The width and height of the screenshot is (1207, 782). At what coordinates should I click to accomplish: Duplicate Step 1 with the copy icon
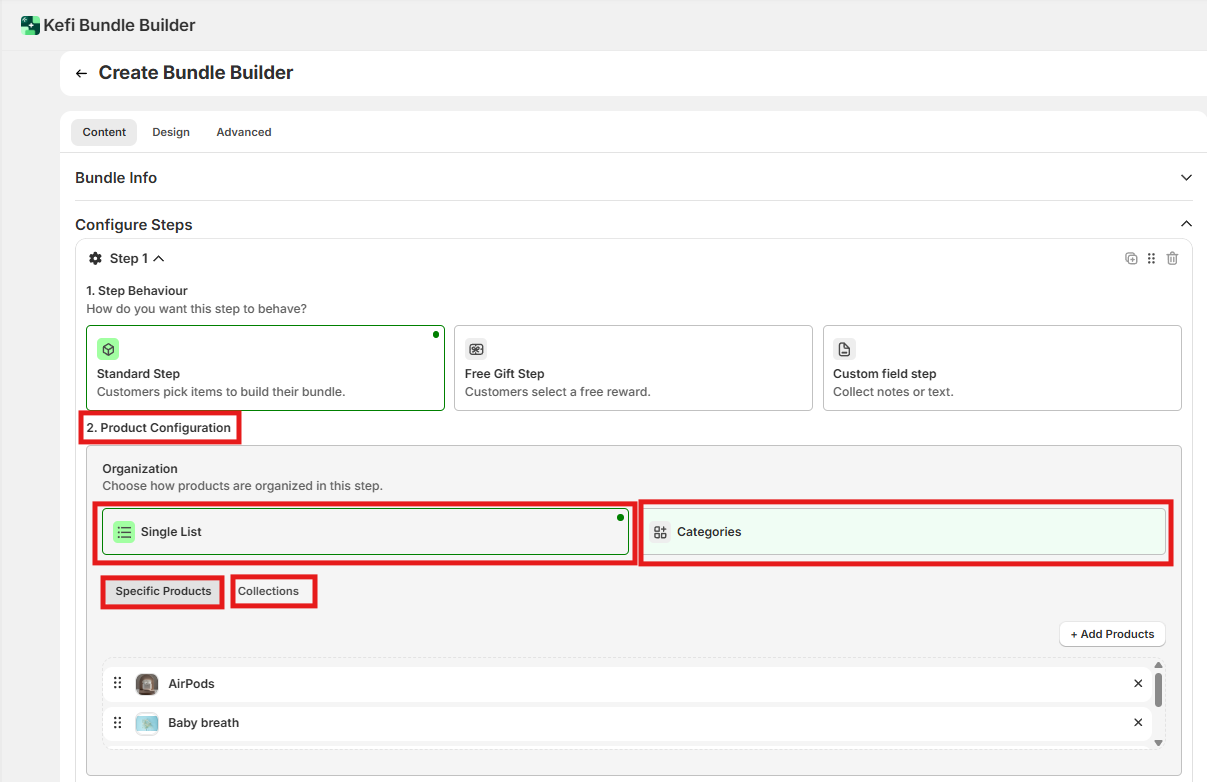click(1131, 258)
